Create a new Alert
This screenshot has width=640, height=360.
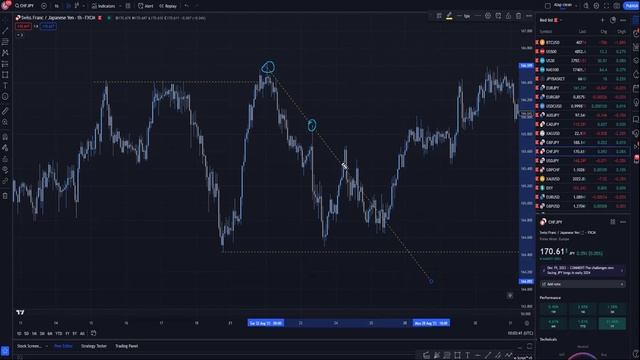(x=146, y=6)
